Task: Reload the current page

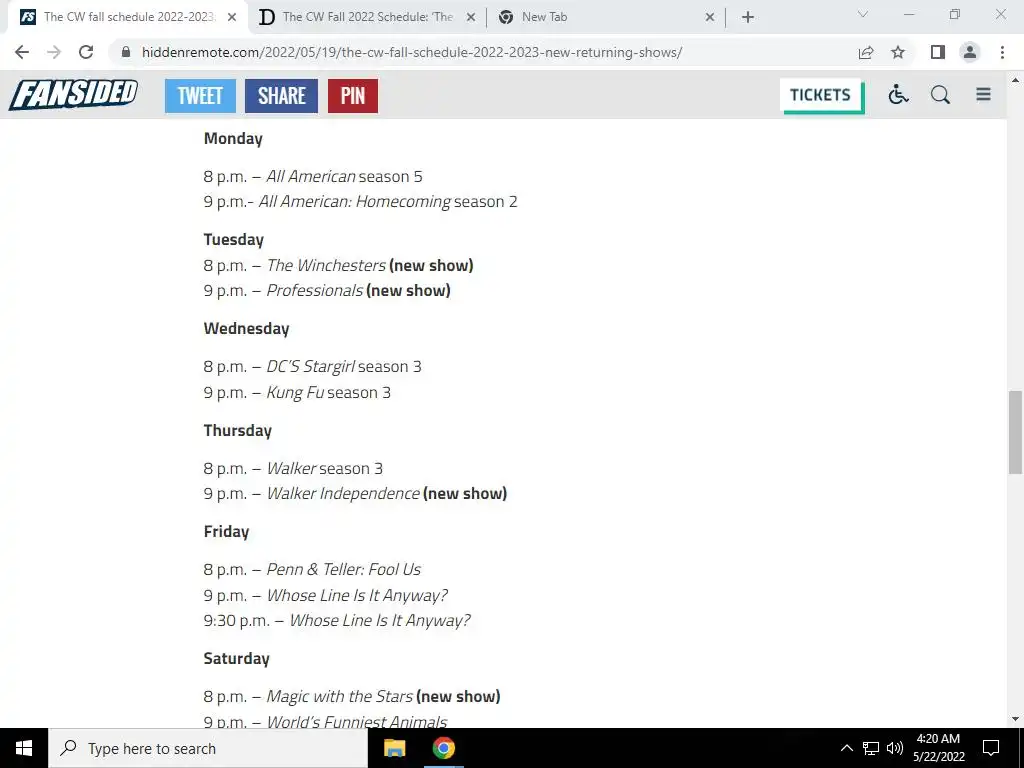Action: [86, 52]
